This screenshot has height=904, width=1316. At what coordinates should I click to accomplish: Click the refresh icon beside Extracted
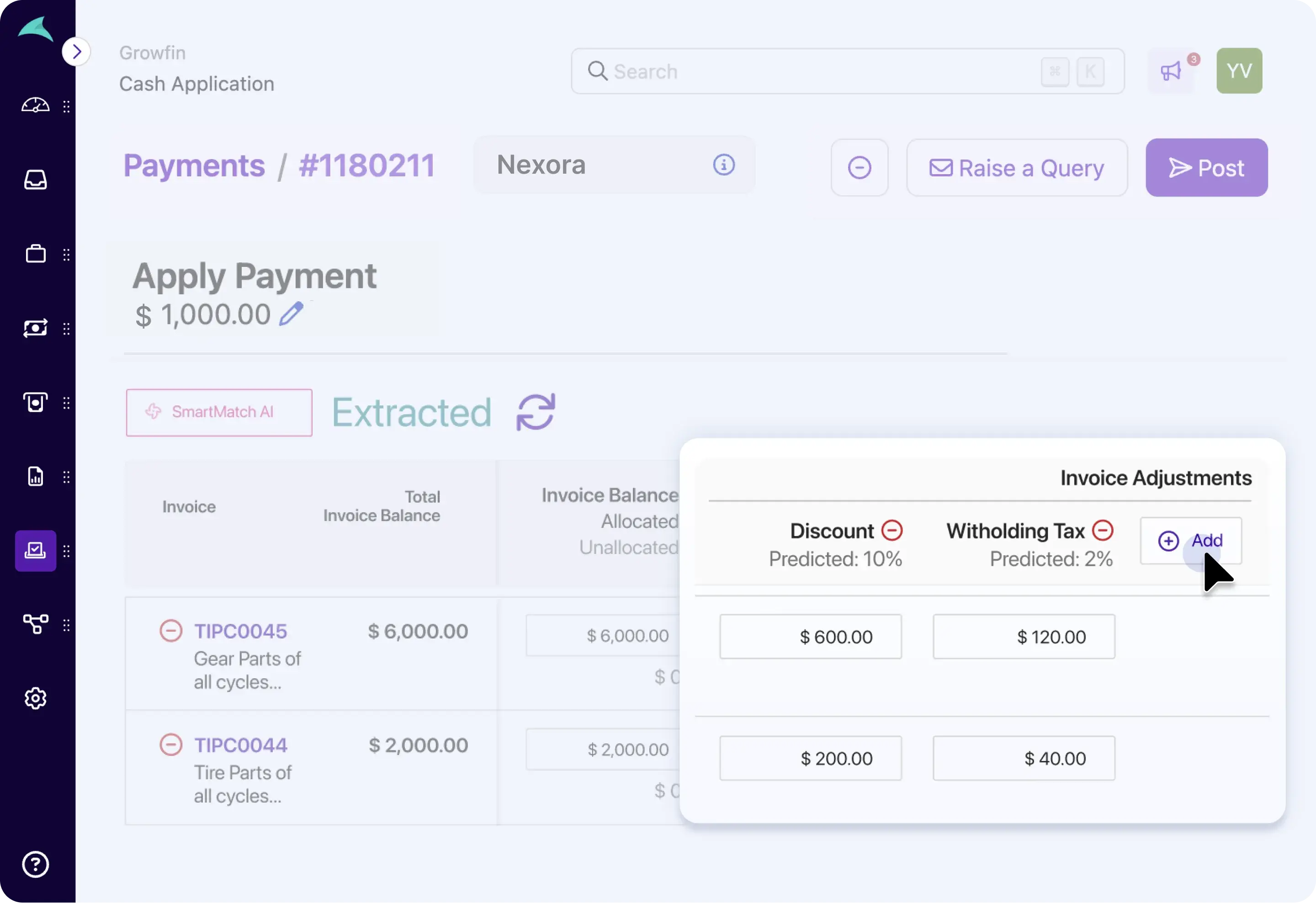535,412
